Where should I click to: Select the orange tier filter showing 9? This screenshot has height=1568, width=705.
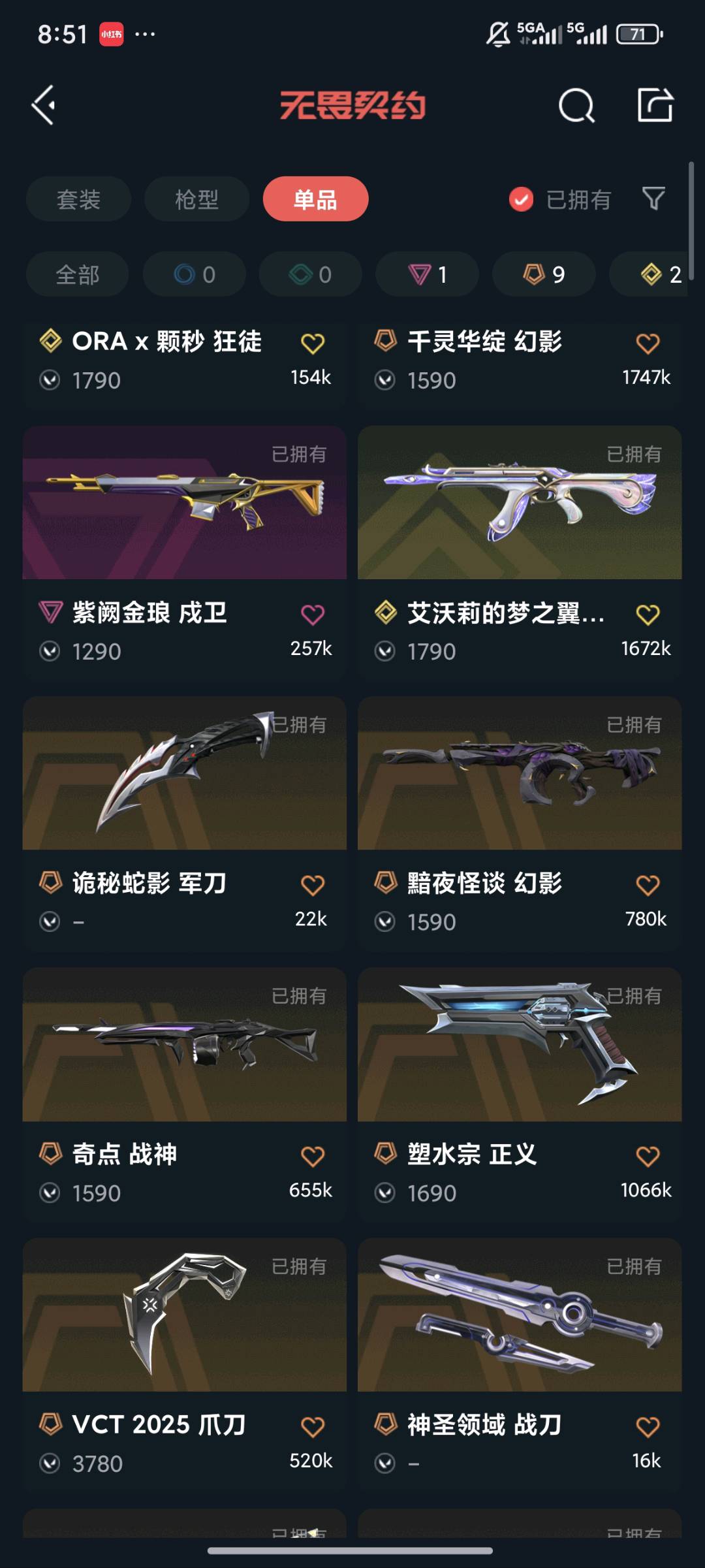pyautogui.click(x=544, y=274)
